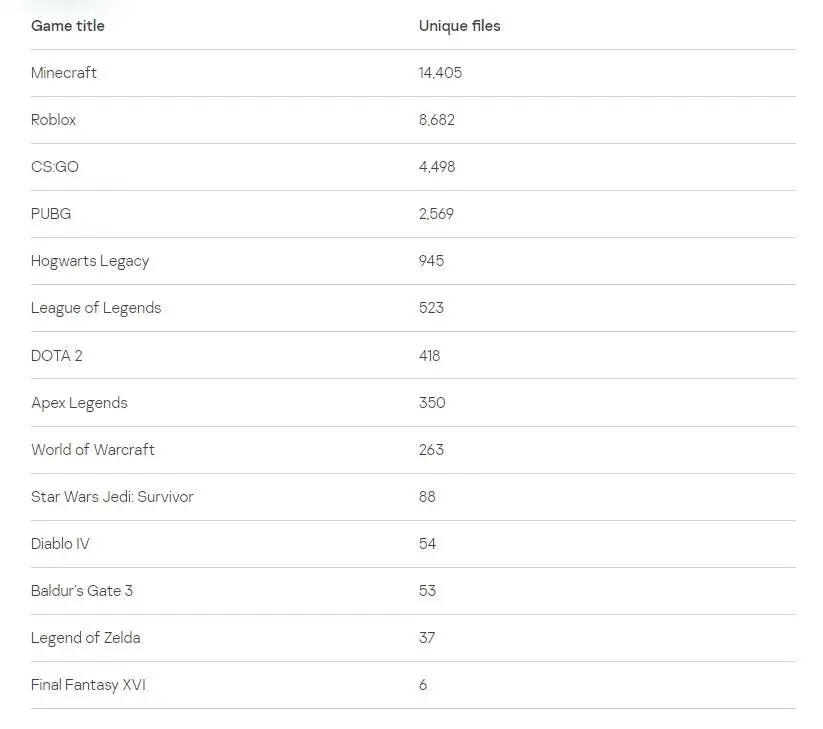823x729 pixels.
Task: Click the 14,405 unique files value
Action: [x=440, y=73]
